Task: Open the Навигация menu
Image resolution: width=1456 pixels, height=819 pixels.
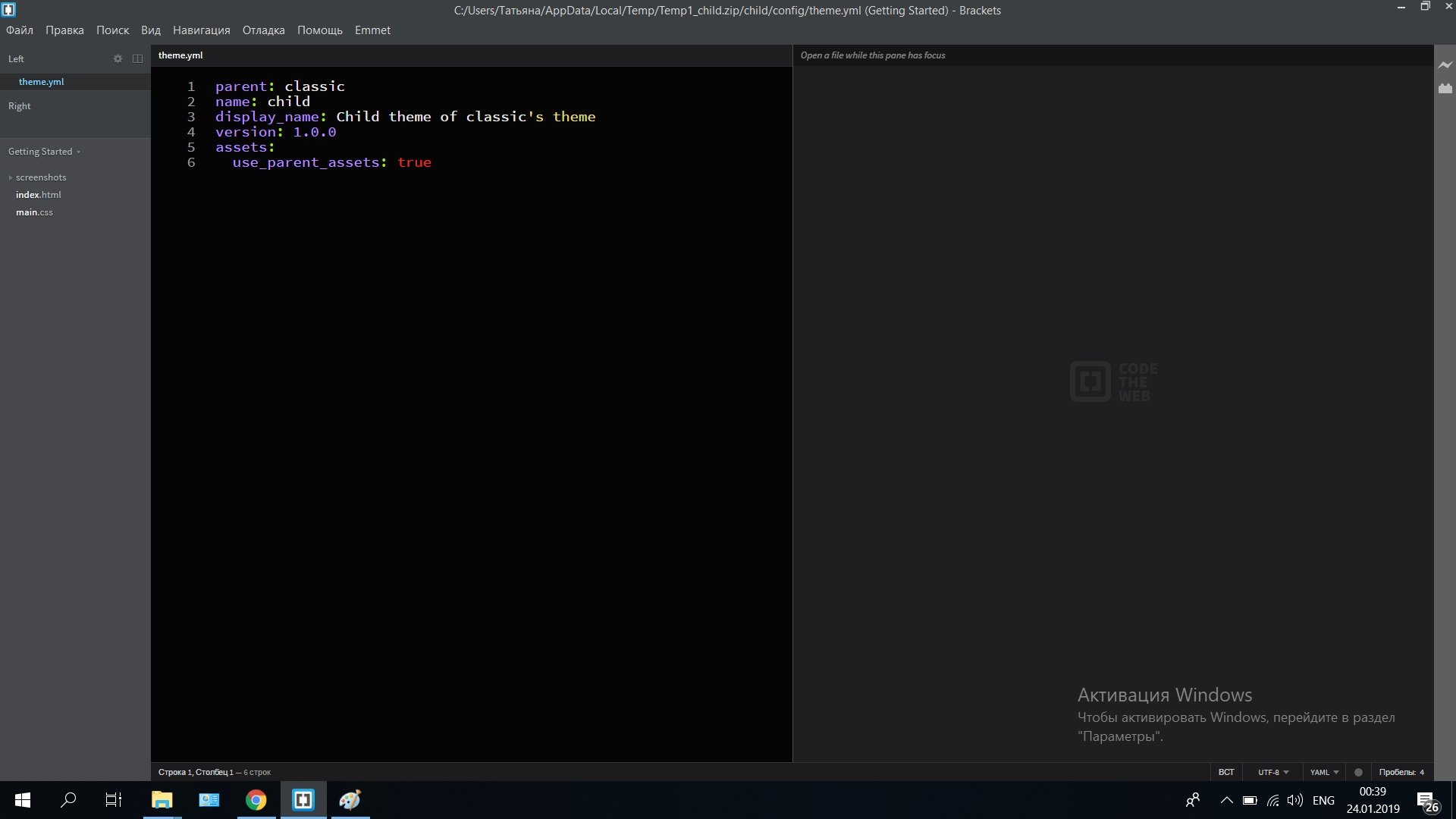Action: (x=201, y=30)
